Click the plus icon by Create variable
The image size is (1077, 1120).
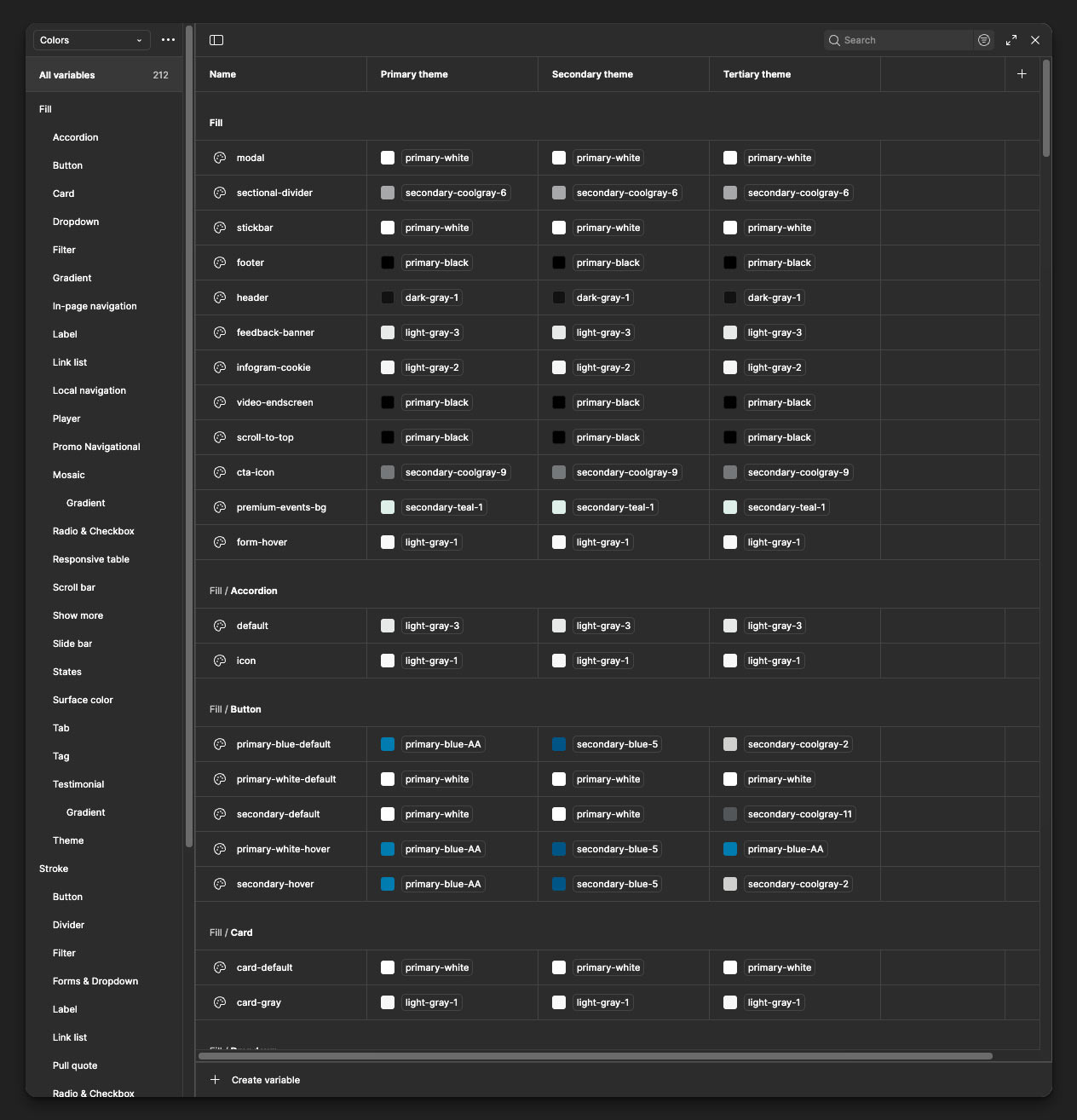[216, 1080]
